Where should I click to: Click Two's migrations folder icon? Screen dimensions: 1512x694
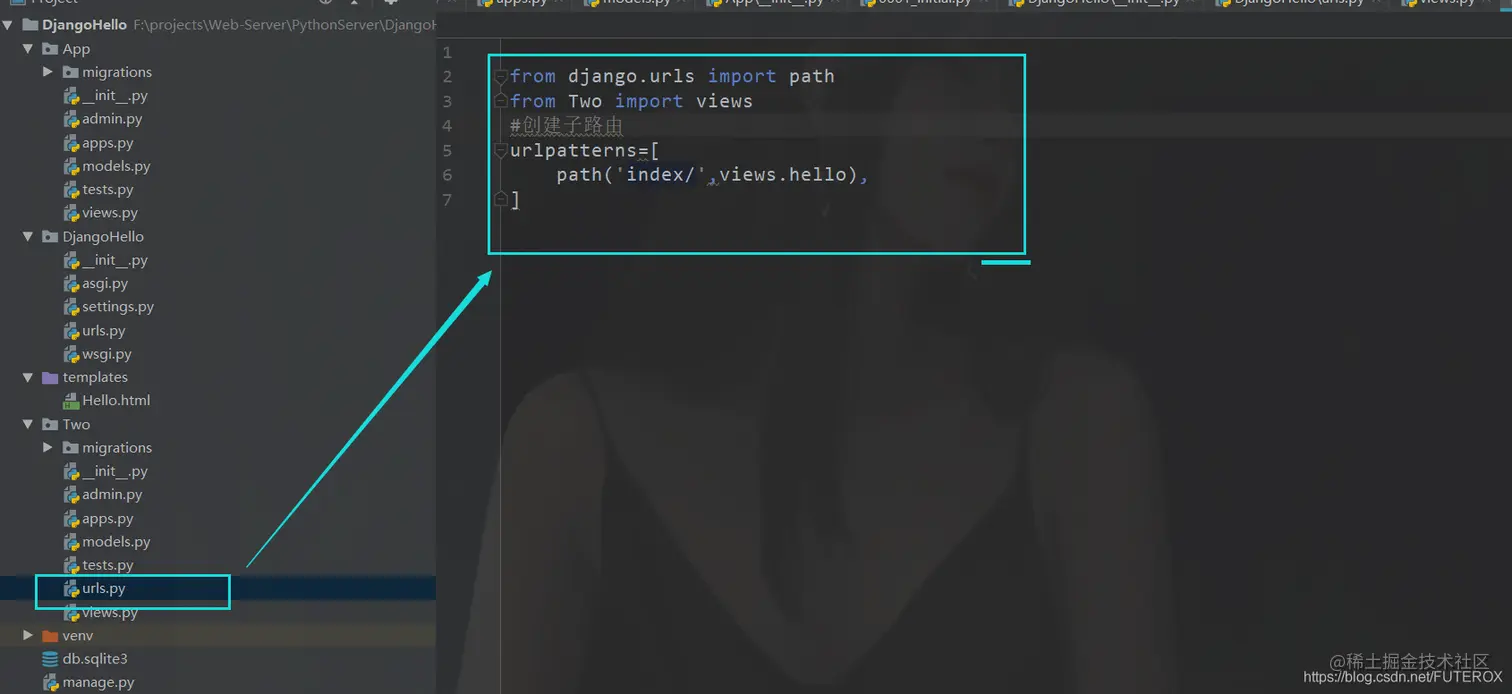[71, 447]
